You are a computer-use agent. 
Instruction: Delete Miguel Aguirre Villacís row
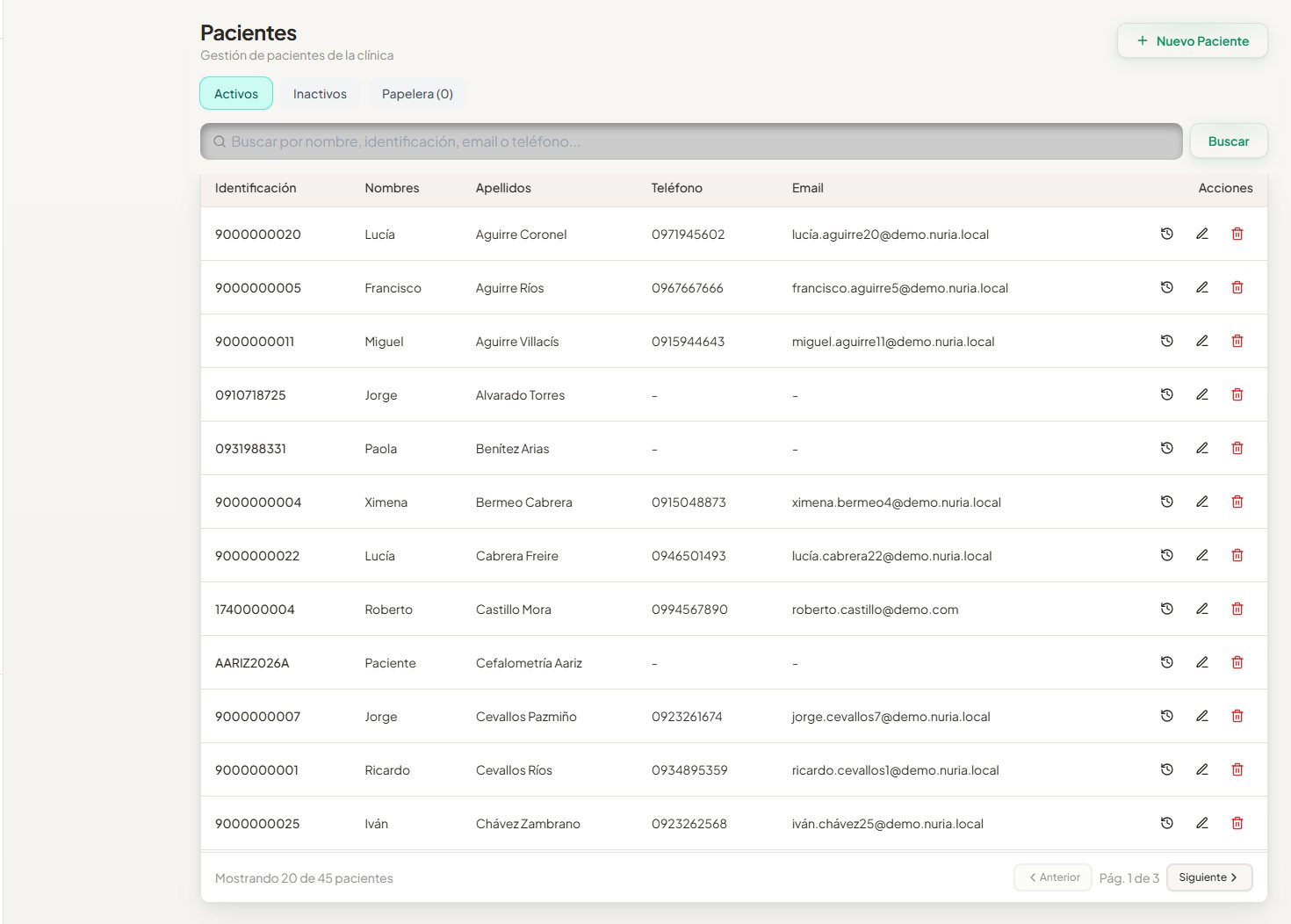tap(1237, 341)
